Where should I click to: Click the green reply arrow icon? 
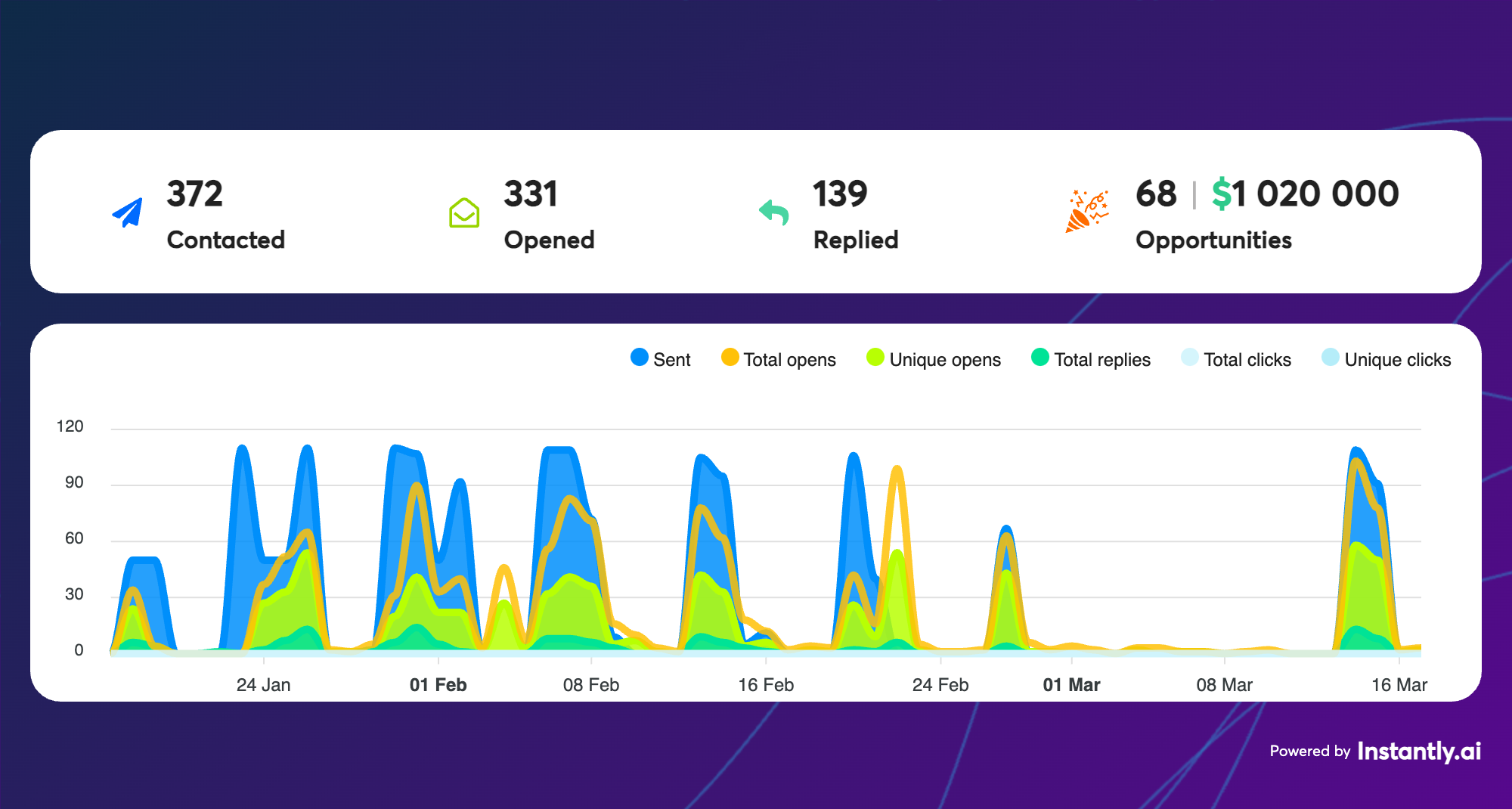pos(773,212)
